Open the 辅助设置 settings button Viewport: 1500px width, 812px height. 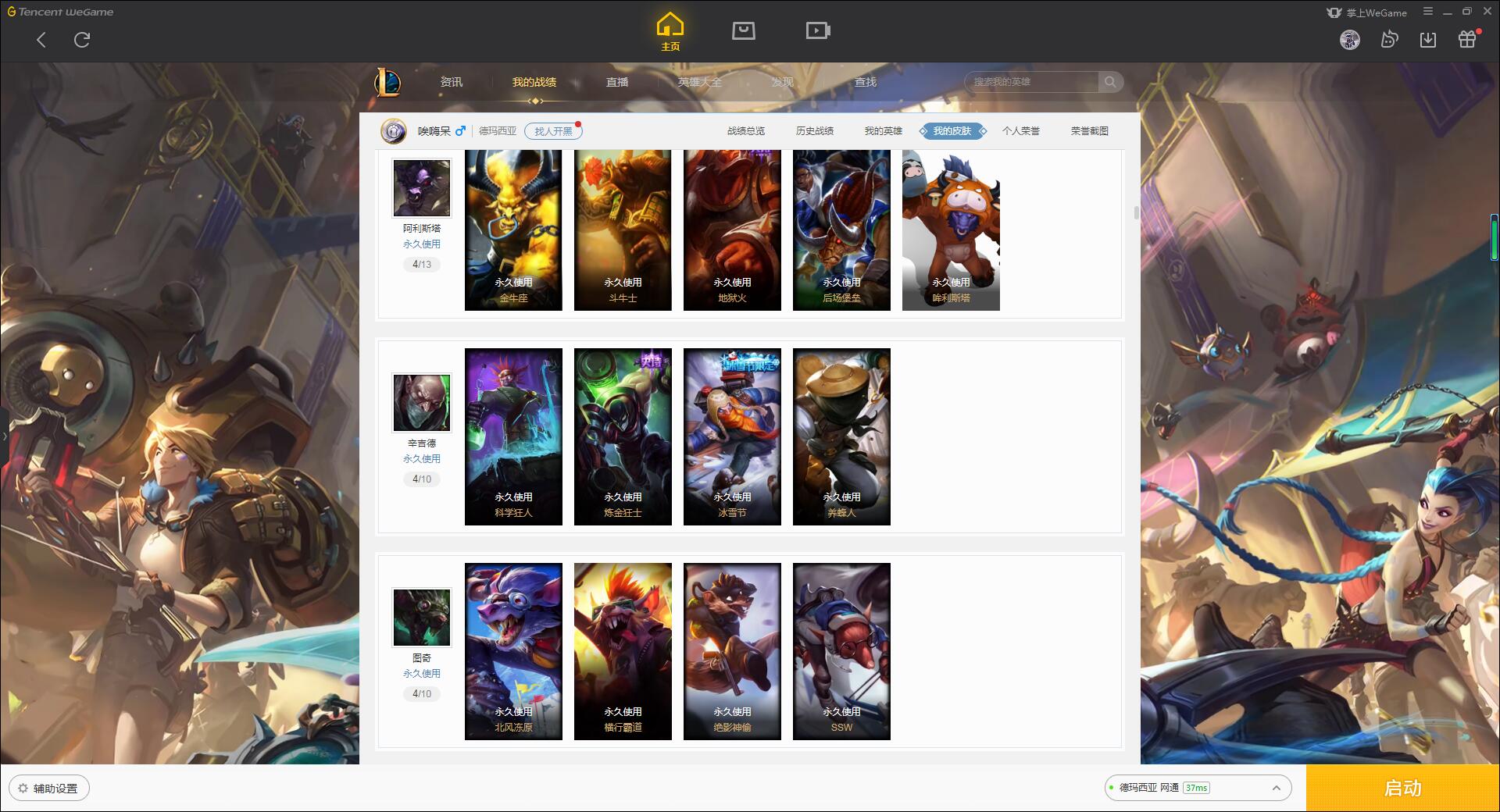pyautogui.click(x=48, y=789)
